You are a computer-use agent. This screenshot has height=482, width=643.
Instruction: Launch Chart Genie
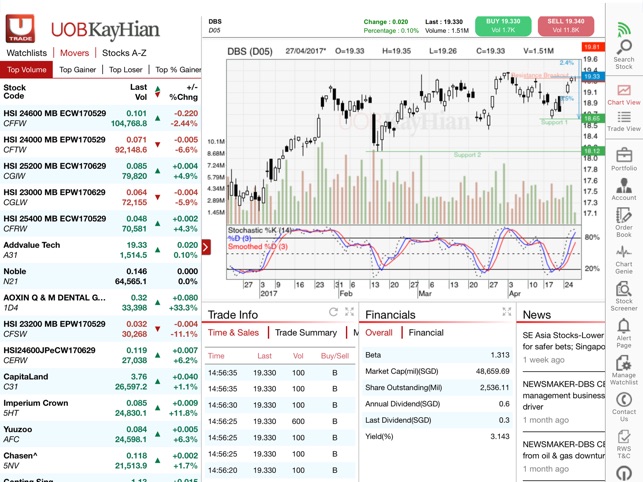[624, 260]
